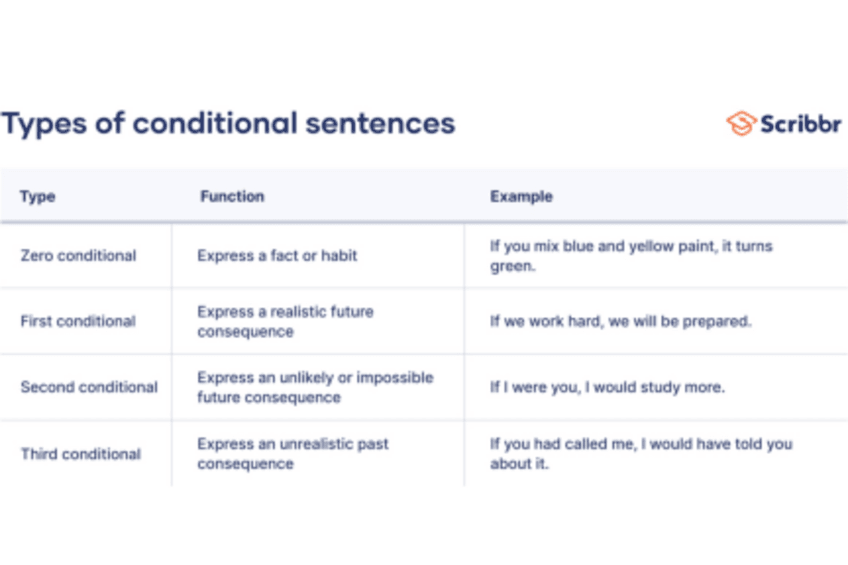The image size is (848, 565).
Task: Click the 'Third conditional' row label
Action: [81, 454]
